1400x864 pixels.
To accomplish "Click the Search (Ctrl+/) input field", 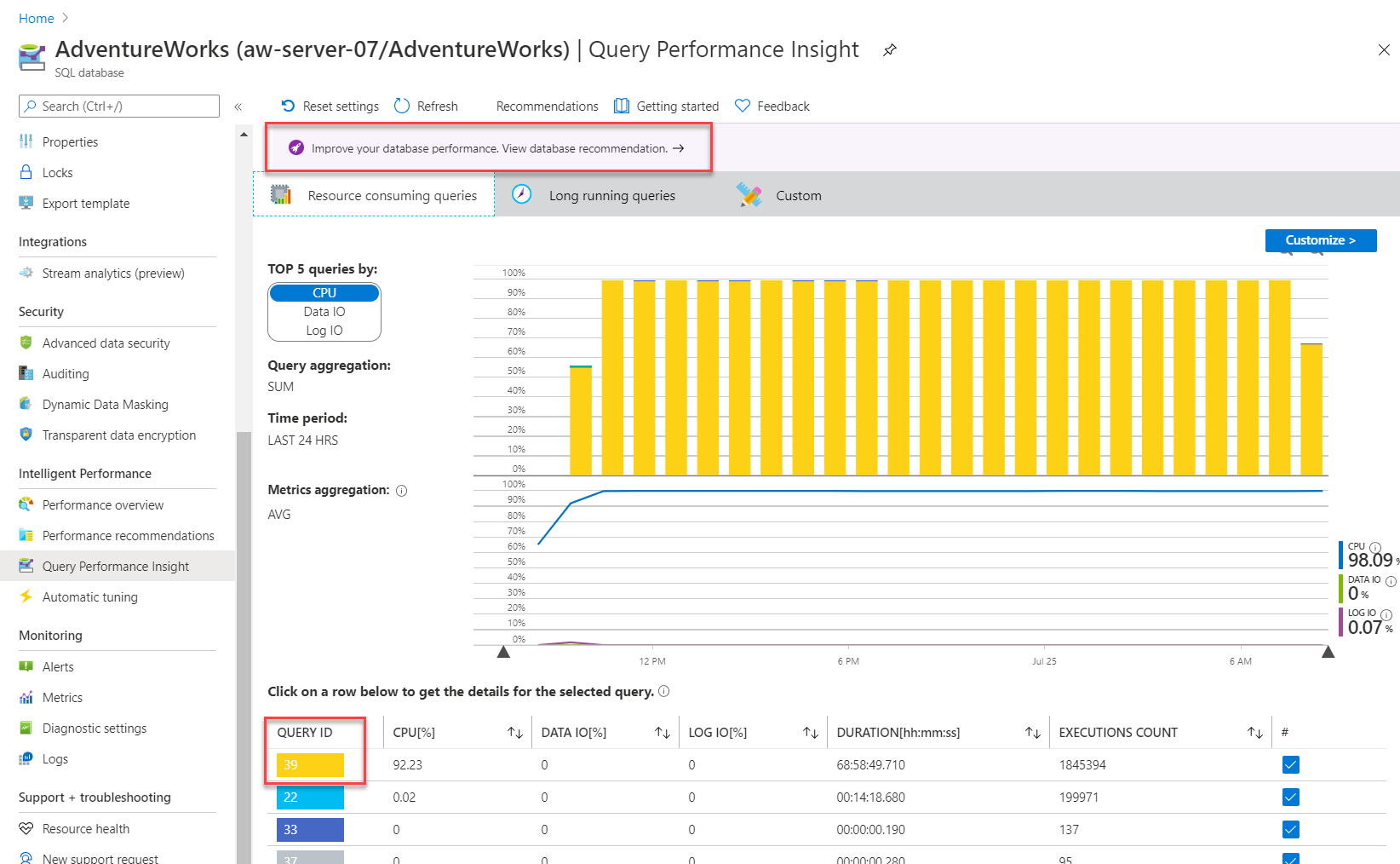I will click(x=119, y=107).
